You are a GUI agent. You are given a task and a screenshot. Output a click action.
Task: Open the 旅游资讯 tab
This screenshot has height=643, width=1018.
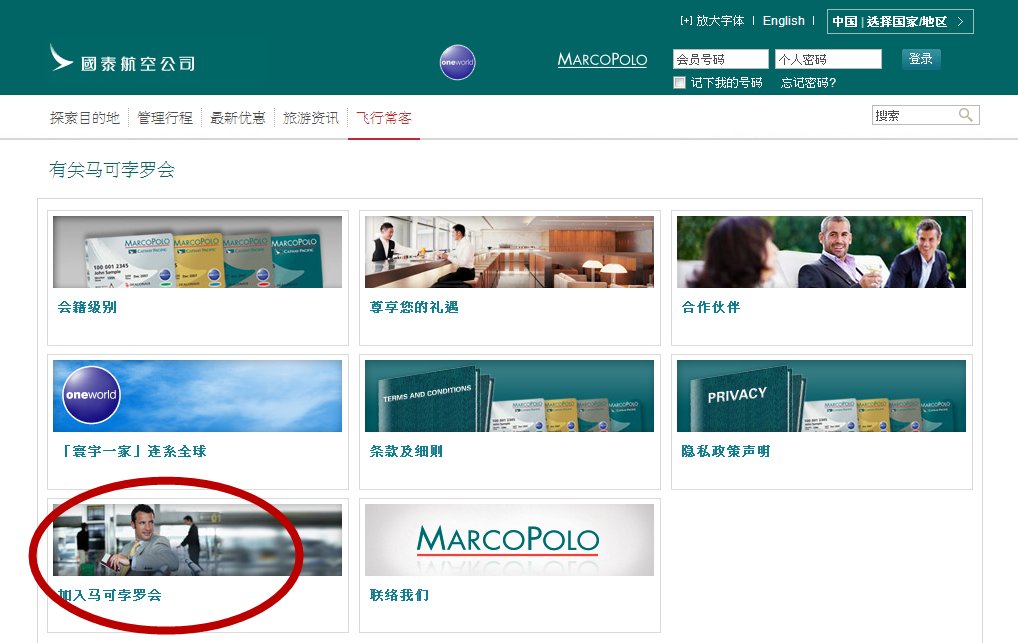pos(310,116)
